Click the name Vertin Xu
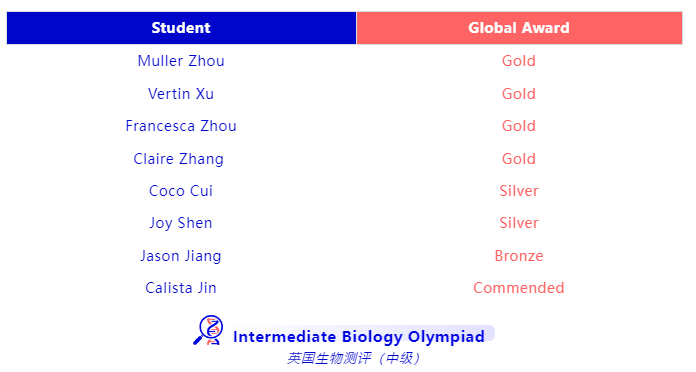 tap(181, 94)
